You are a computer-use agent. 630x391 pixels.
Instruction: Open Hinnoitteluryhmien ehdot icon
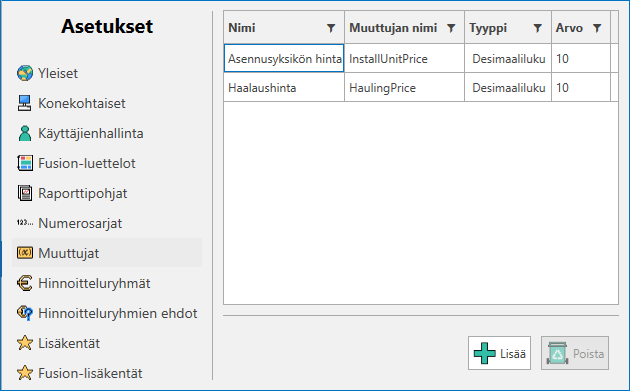point(25,313)
